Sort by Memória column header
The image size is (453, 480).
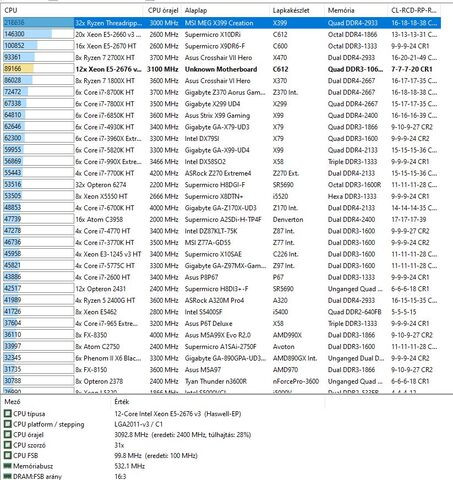point(356,10)
